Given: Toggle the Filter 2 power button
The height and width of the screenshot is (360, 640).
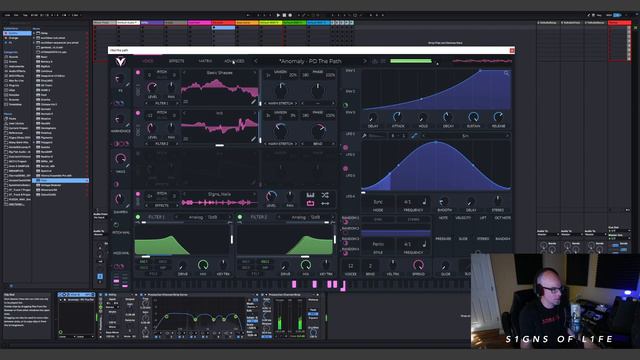Looking at the screenshot, I should [x=240, y=217].
